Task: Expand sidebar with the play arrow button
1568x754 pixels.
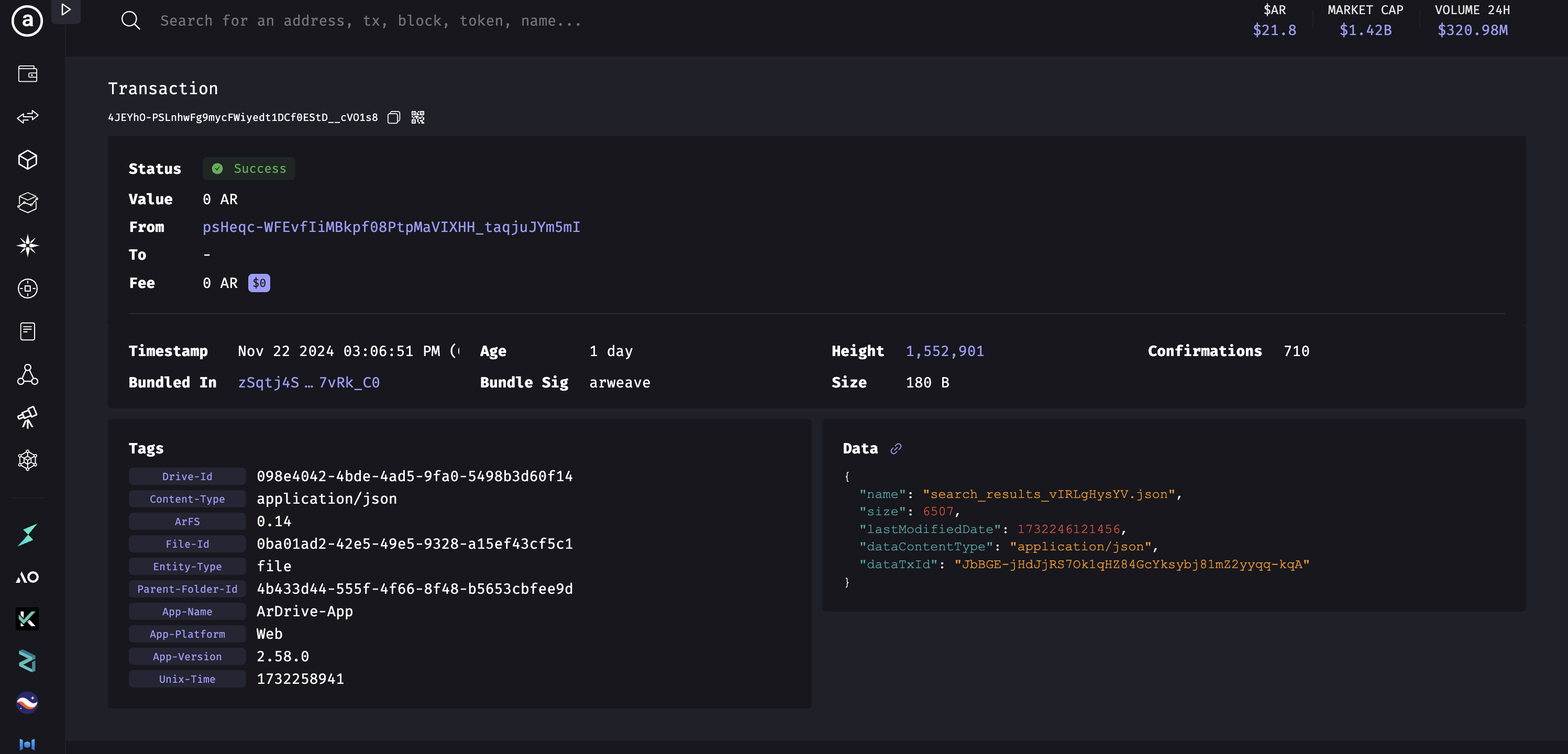Action: 66,10
